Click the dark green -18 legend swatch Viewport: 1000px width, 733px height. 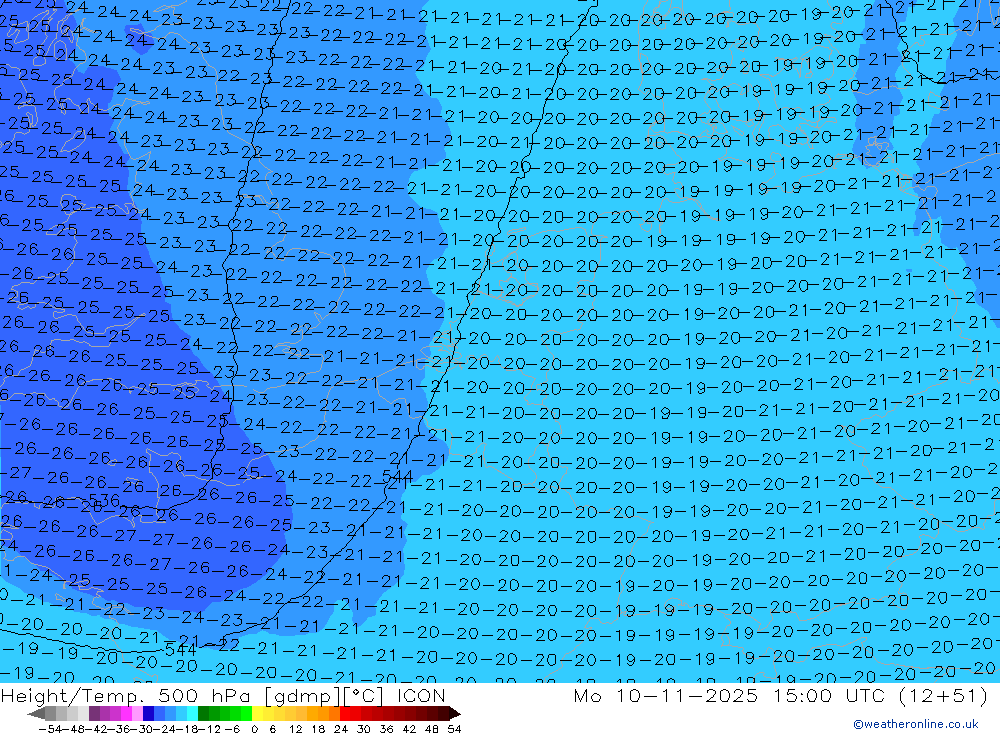tap(203, 714)
